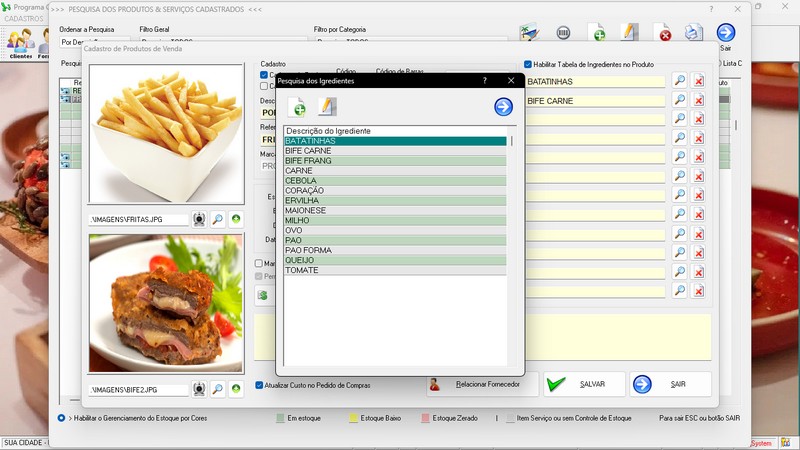
Task: Open help question mark of ingredient dialog
Action: (x=485, y=81)
